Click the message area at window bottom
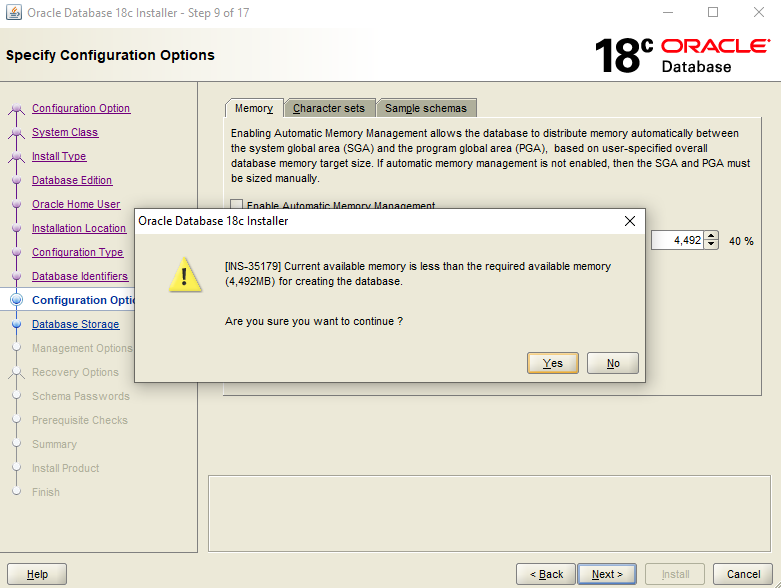Viewport: 781px width, 588px height. (x=489, y=513)
